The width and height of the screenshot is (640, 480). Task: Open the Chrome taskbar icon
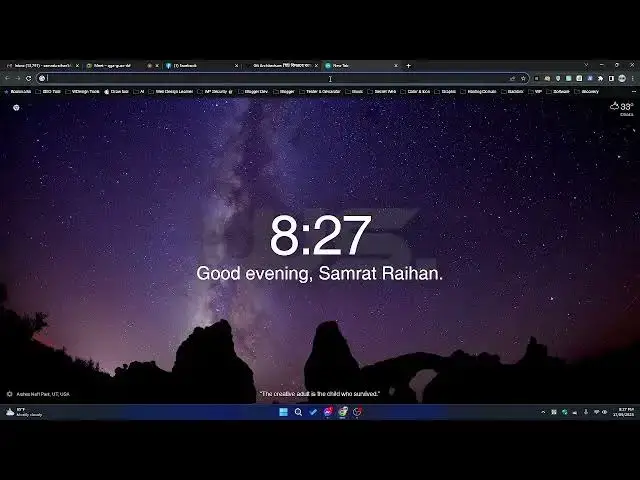pos(343,412)
